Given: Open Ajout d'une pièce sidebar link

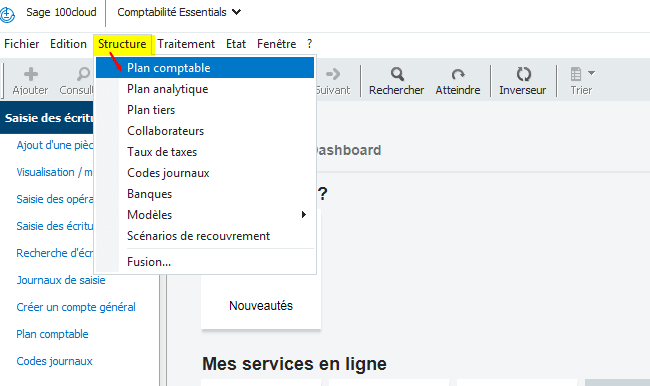Looking at the screenshot, I should pyautogui.click(x=55, y=146).
